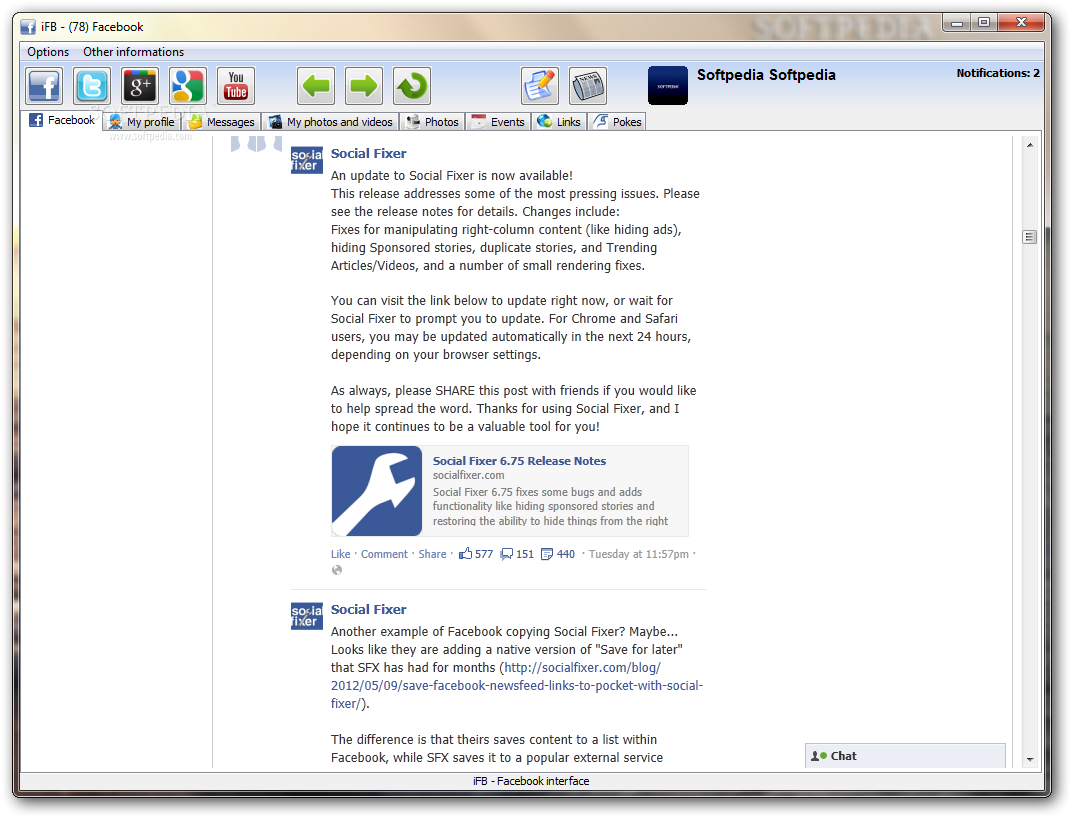The width and height of the screenshot is (1072, 818).
Task: Click Notifications: 2 label
Action: click(997, 73)
